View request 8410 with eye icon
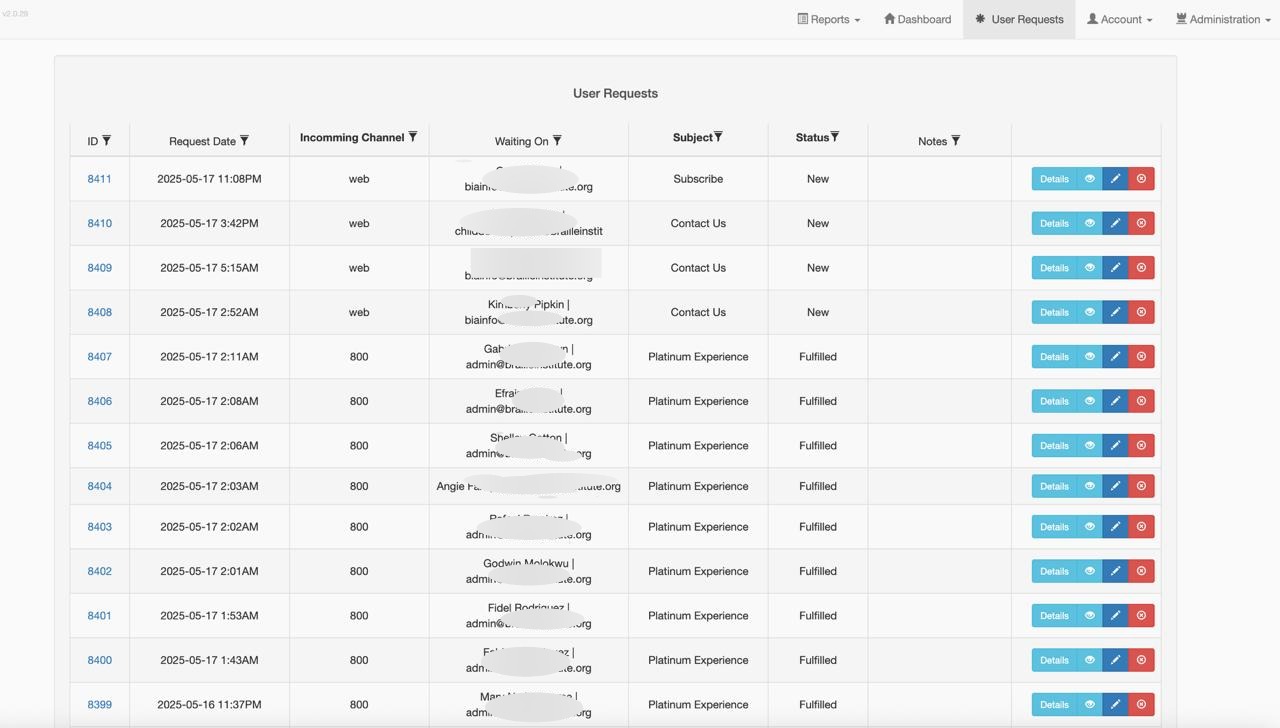The height and width of the screenshot is (728, 1280). point(1090,223)
